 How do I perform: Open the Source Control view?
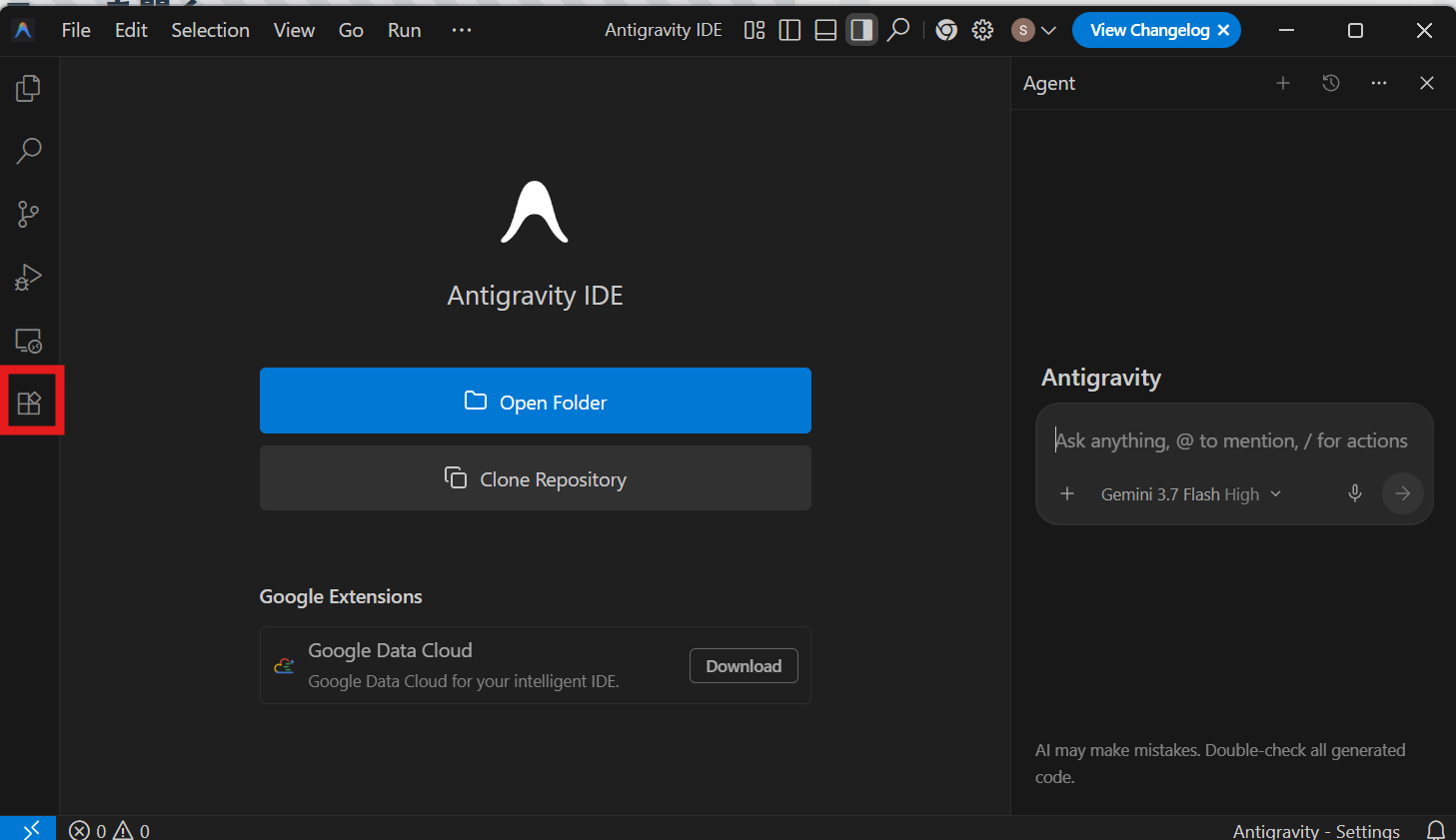click(29, 214)
